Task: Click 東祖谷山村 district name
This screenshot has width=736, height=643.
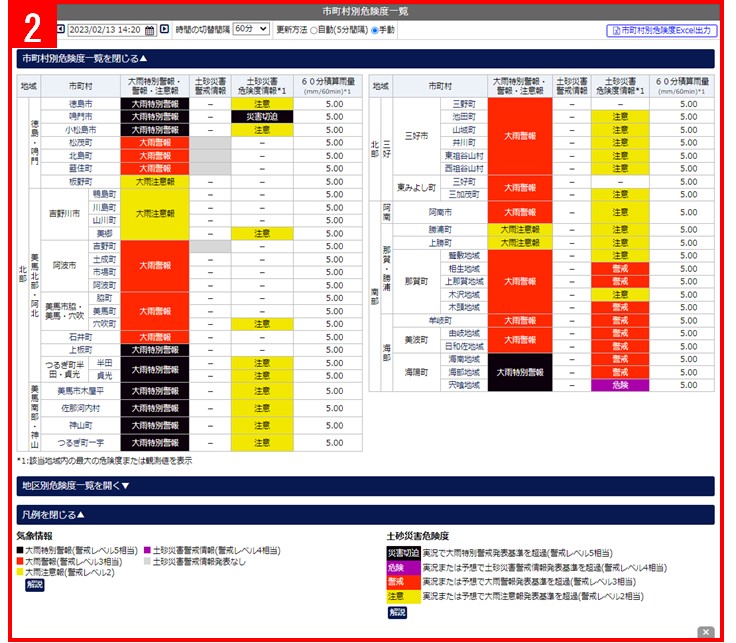Action: click(x=464, y=156)
